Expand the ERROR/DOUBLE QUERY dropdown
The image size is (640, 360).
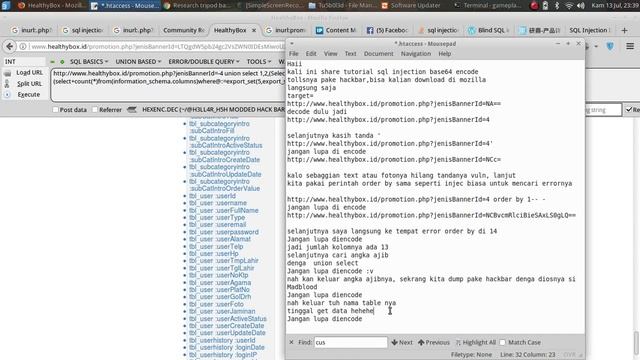[x=204, y=62]
